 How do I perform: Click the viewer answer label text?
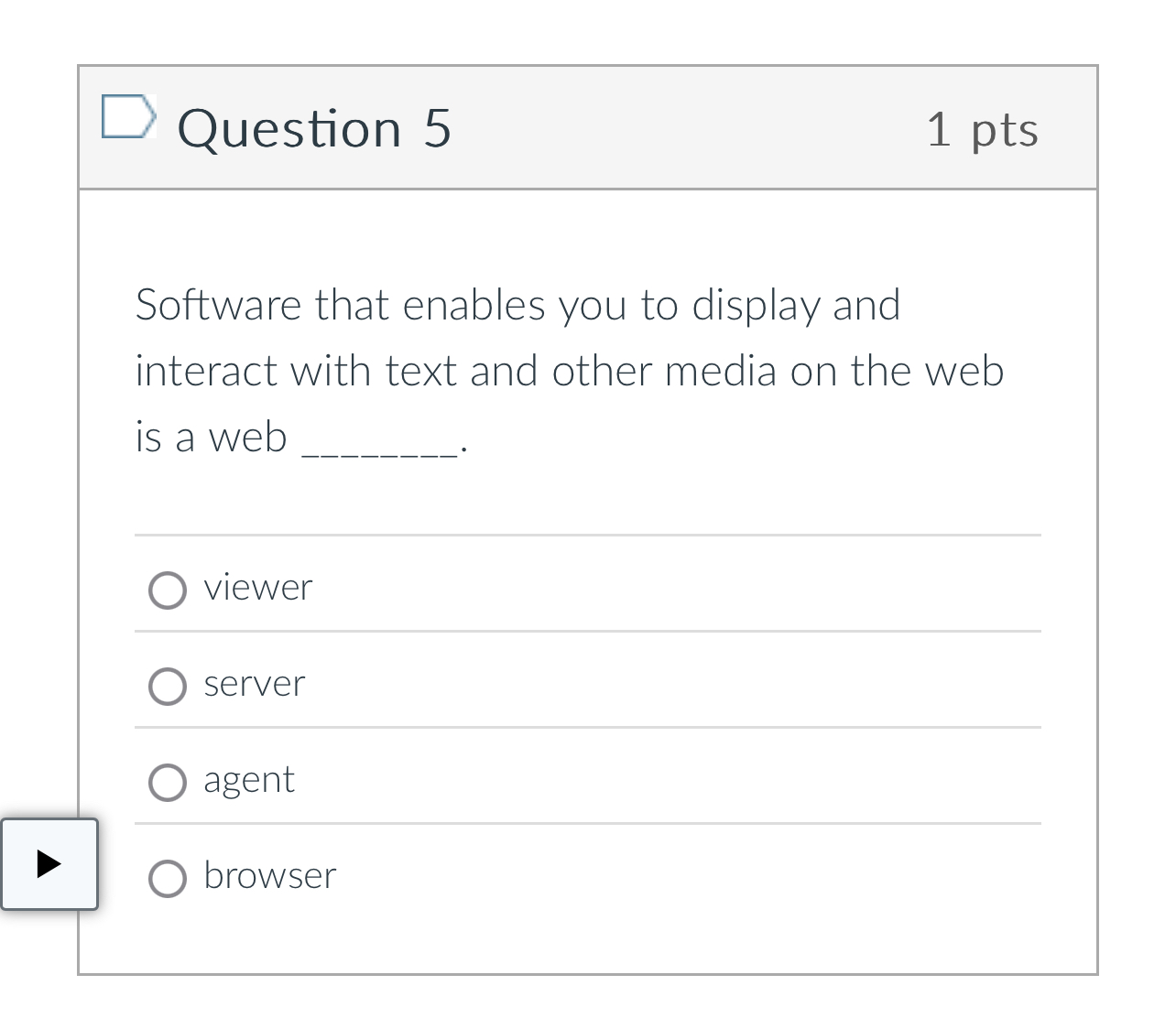coord(258,589)
